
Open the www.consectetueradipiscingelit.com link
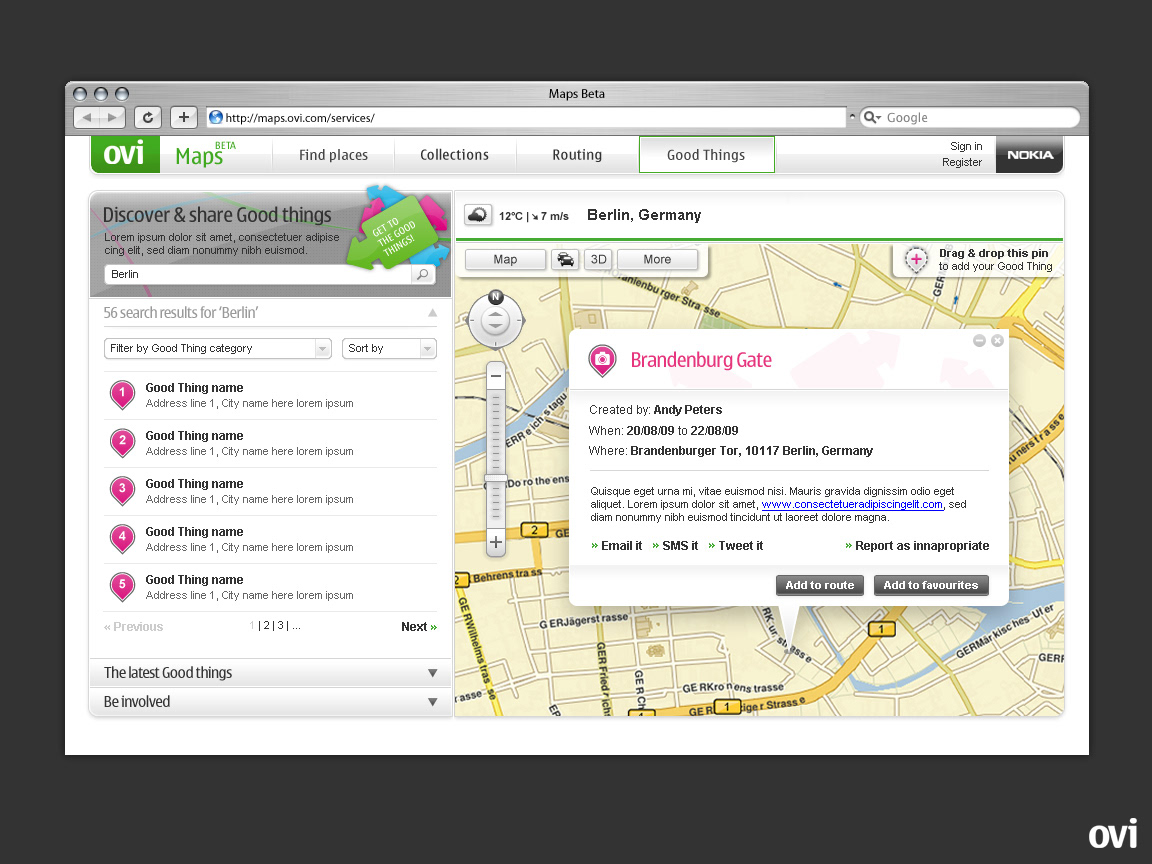point(852,505)
